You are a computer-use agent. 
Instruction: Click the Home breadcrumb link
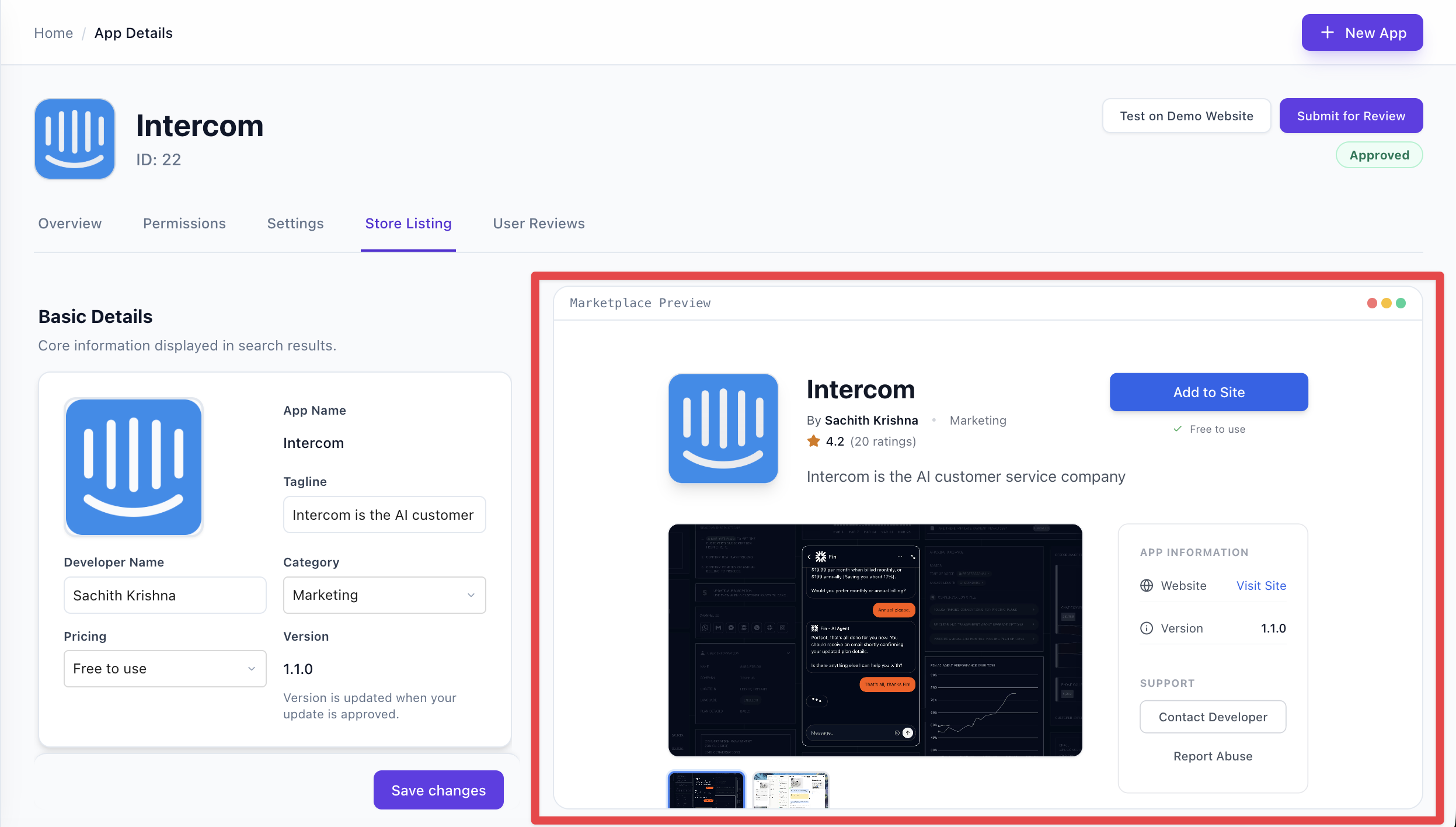(53, 33)
